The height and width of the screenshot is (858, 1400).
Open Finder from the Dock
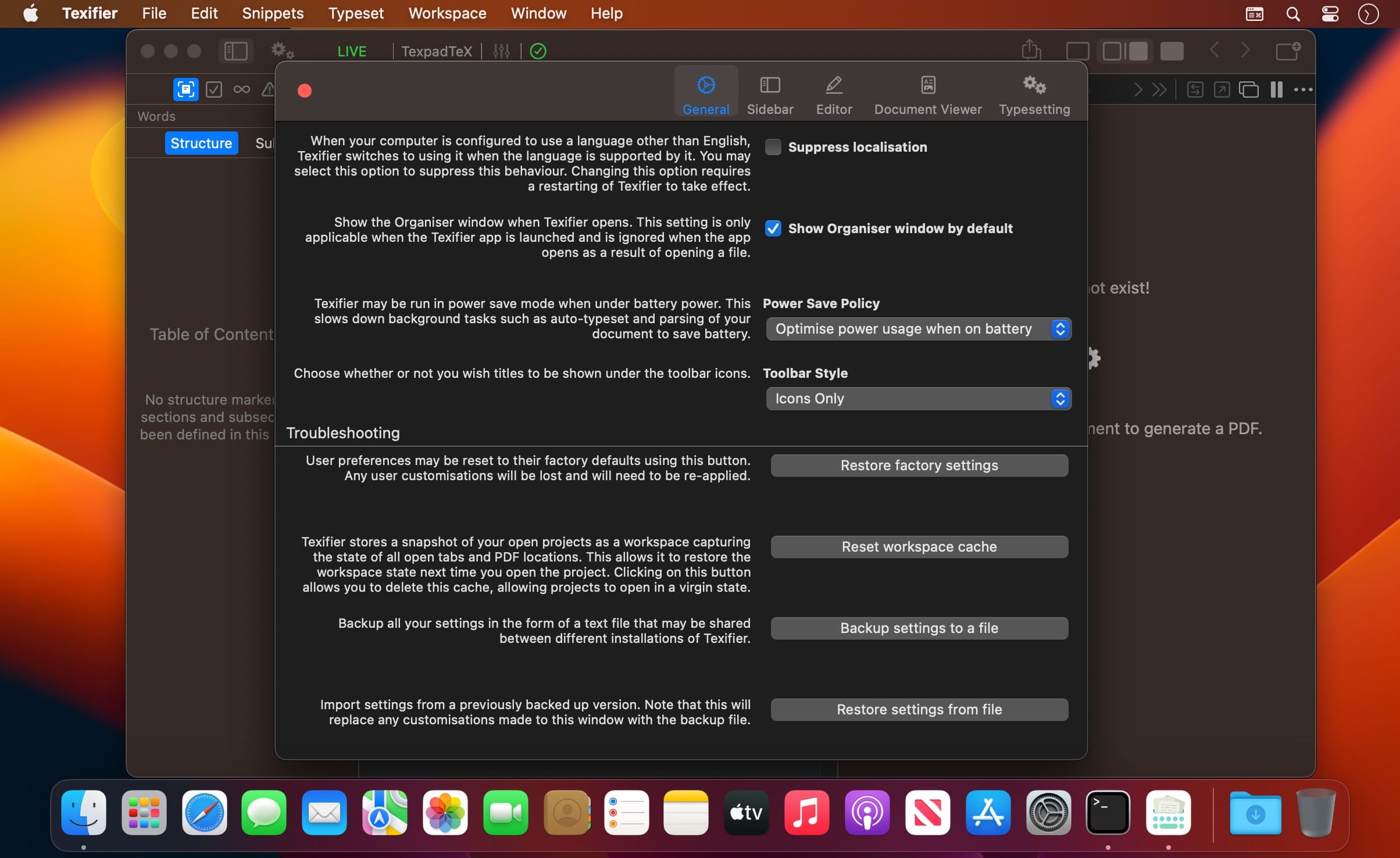tap(84, 813)
